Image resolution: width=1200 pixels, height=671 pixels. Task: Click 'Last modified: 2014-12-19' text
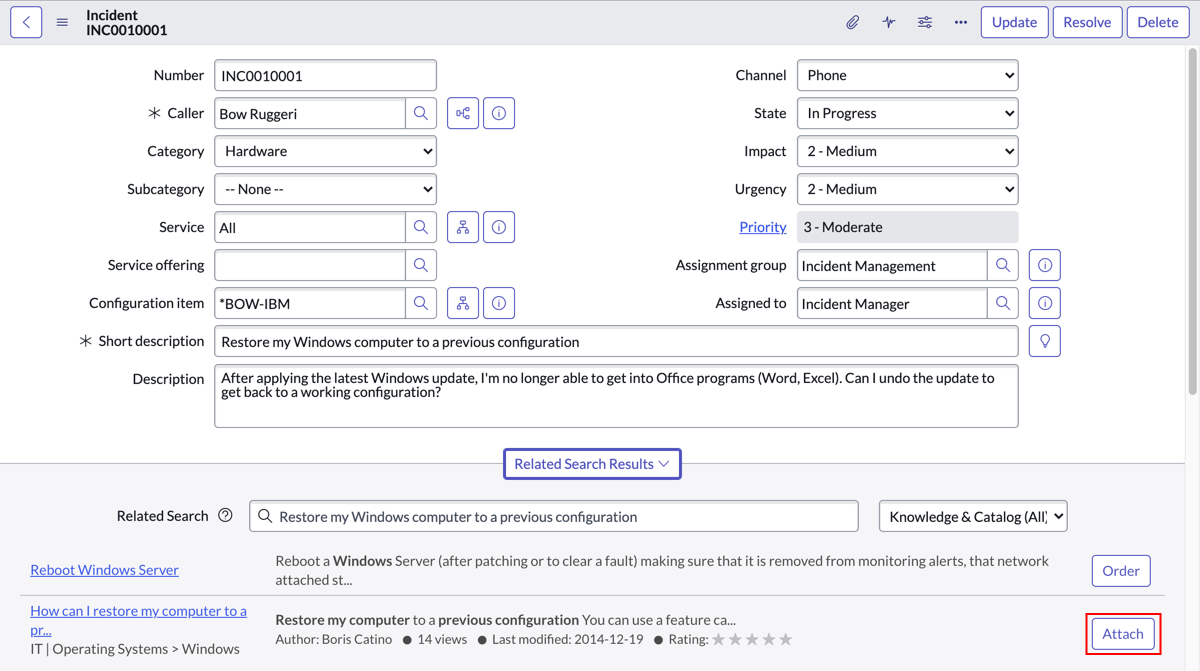click(x=566, y=639)
